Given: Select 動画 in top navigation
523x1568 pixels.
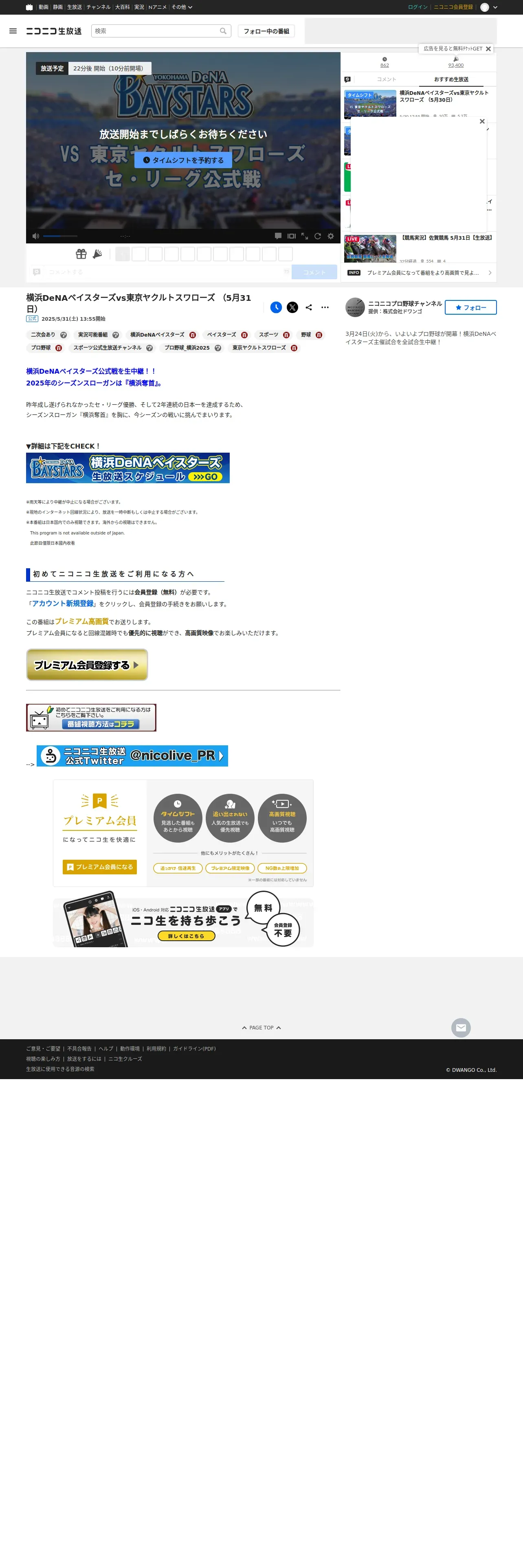Looking at the screenshot, I should [43, 7].
